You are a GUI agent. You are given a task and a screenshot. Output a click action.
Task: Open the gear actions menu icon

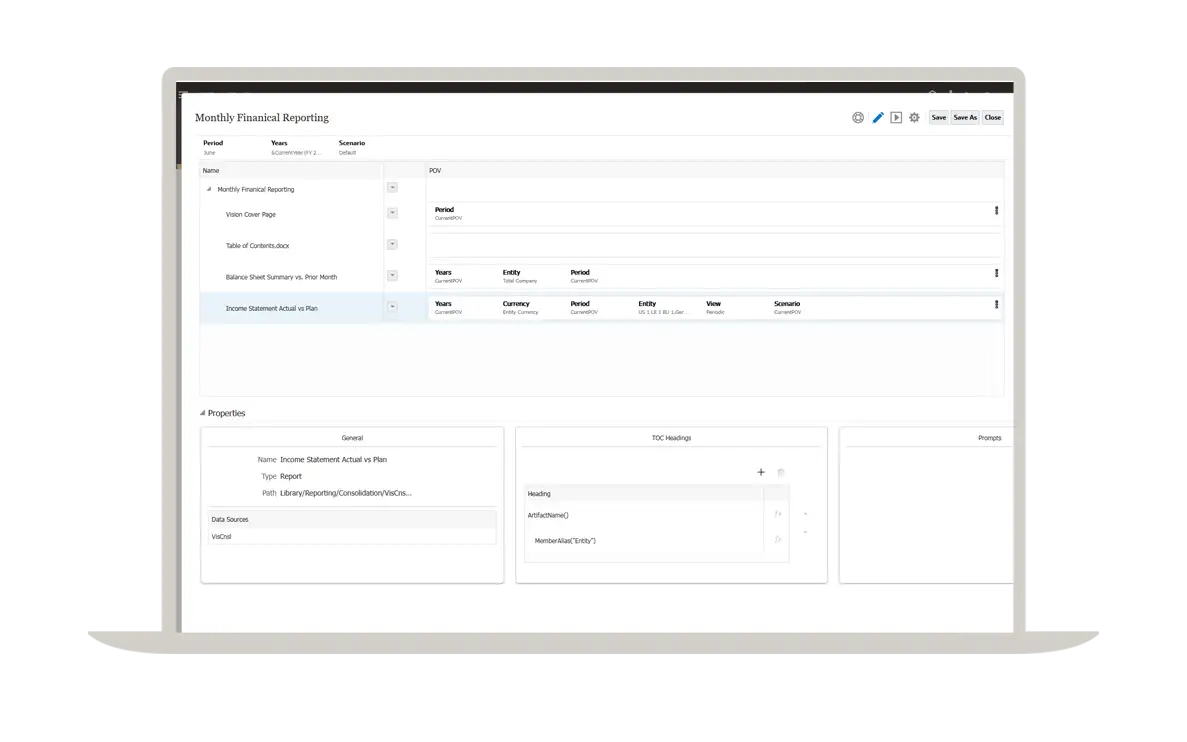coord(914,117)
